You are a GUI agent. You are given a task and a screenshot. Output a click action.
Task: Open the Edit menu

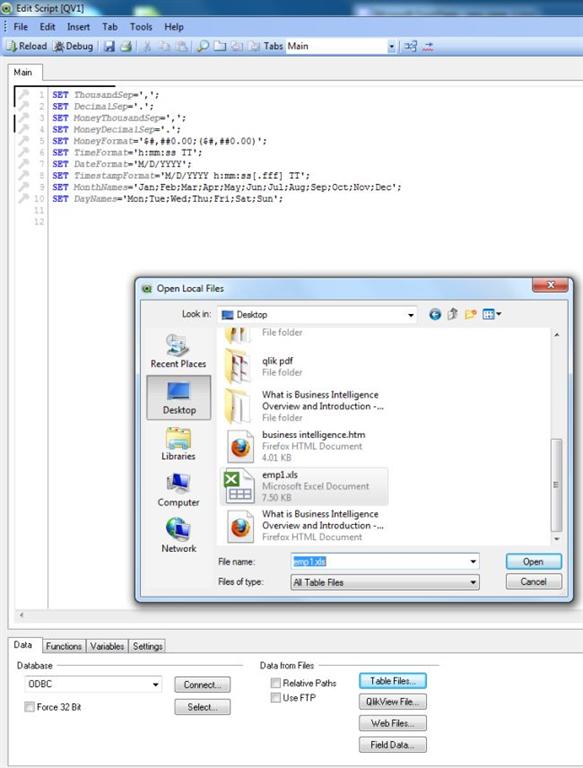tap(47, 27)
